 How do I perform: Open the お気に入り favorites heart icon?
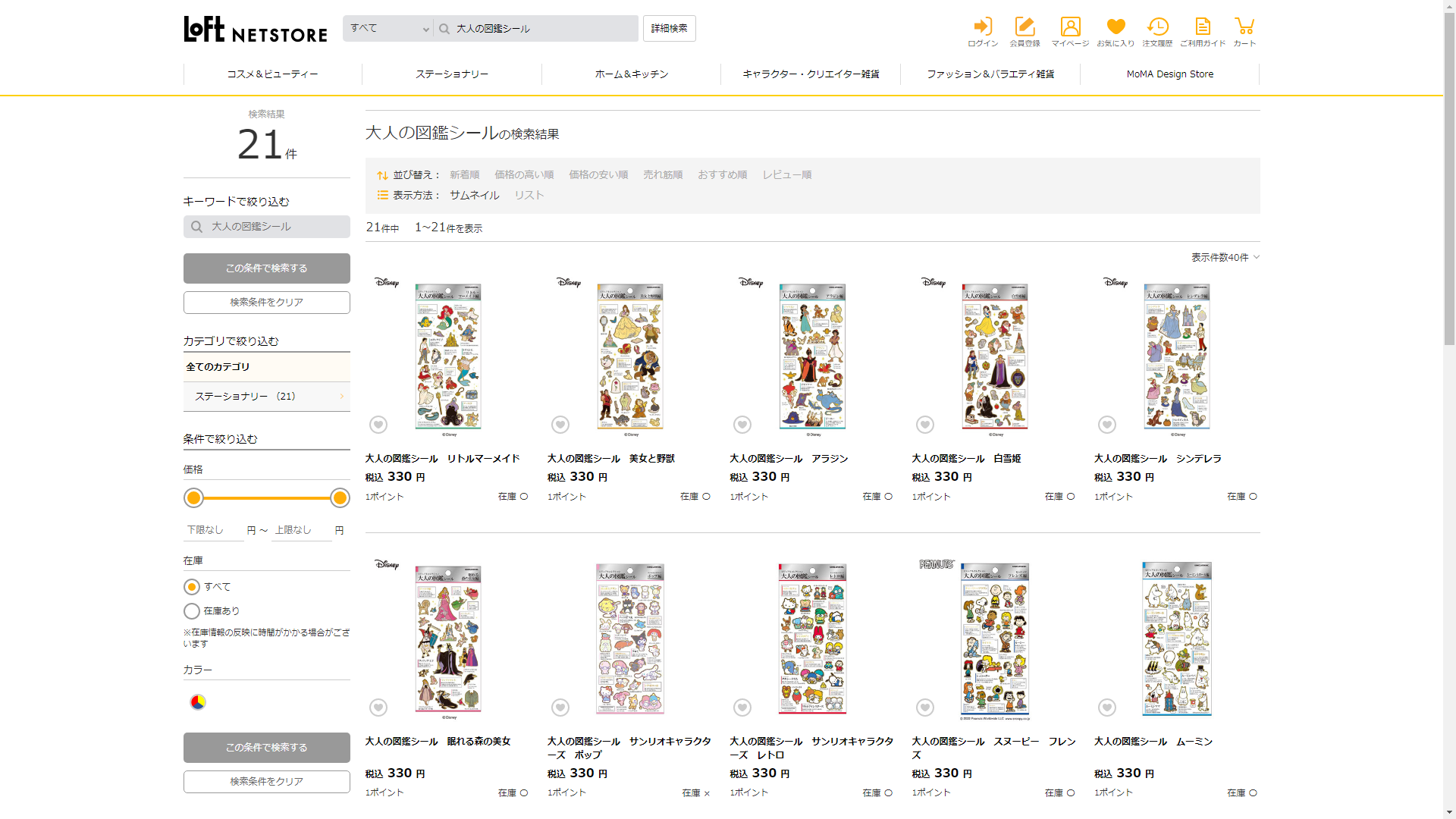click(x=1116, y=33)
